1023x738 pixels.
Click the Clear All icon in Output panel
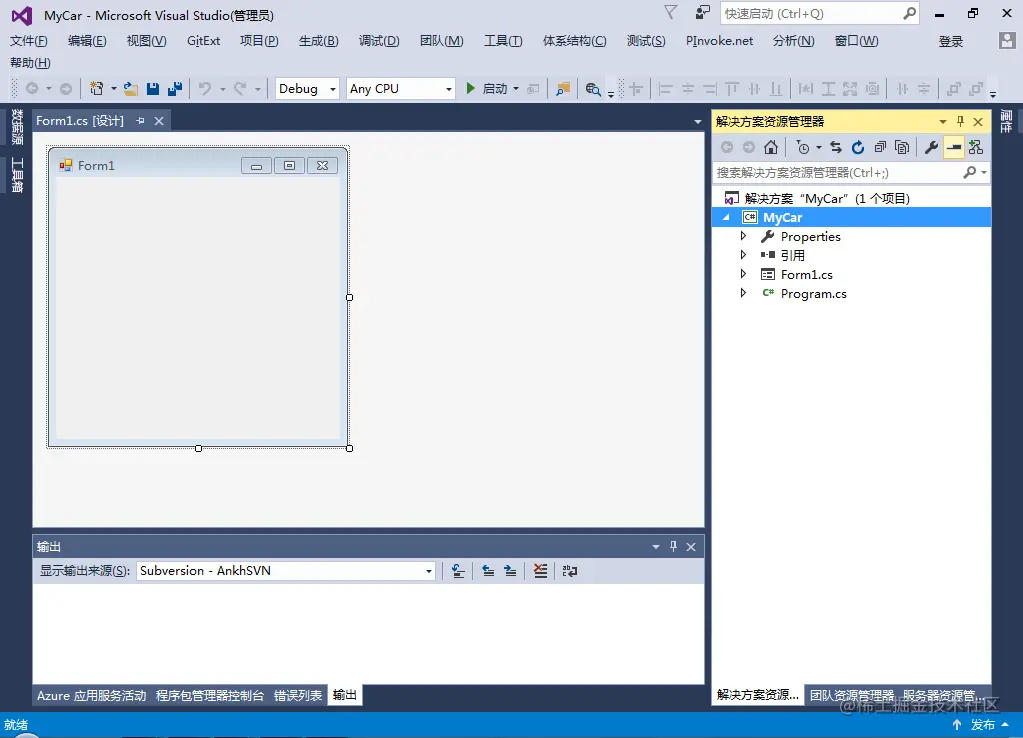pyautogui.click(x=540, y=571)
